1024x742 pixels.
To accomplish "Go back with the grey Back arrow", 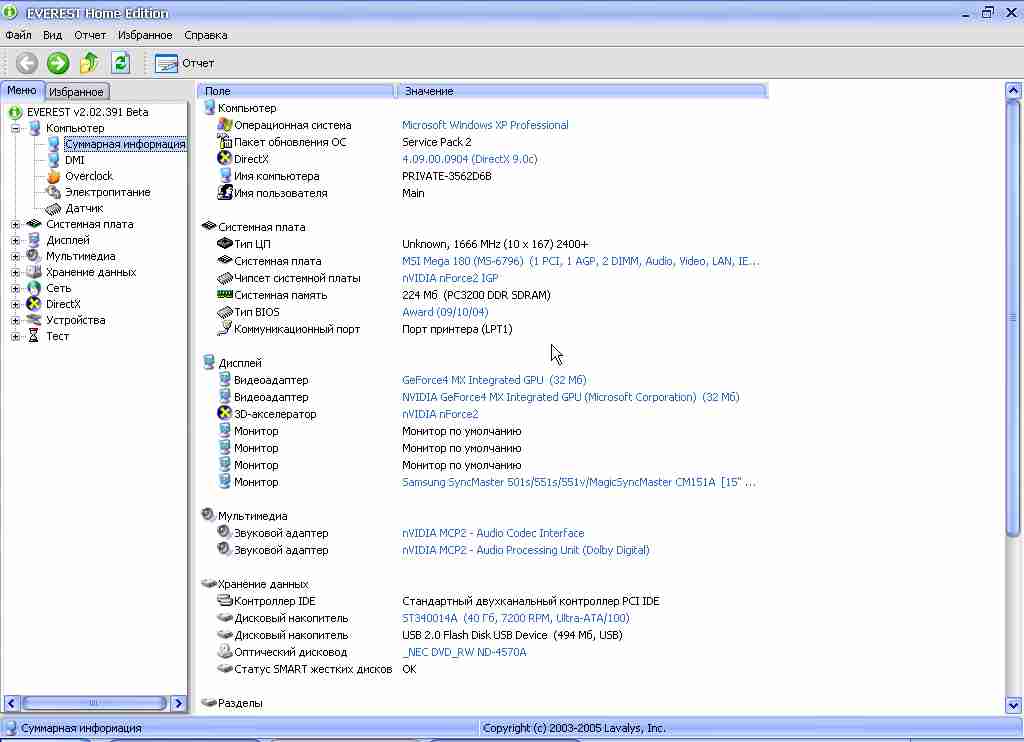I will [27, 63].
